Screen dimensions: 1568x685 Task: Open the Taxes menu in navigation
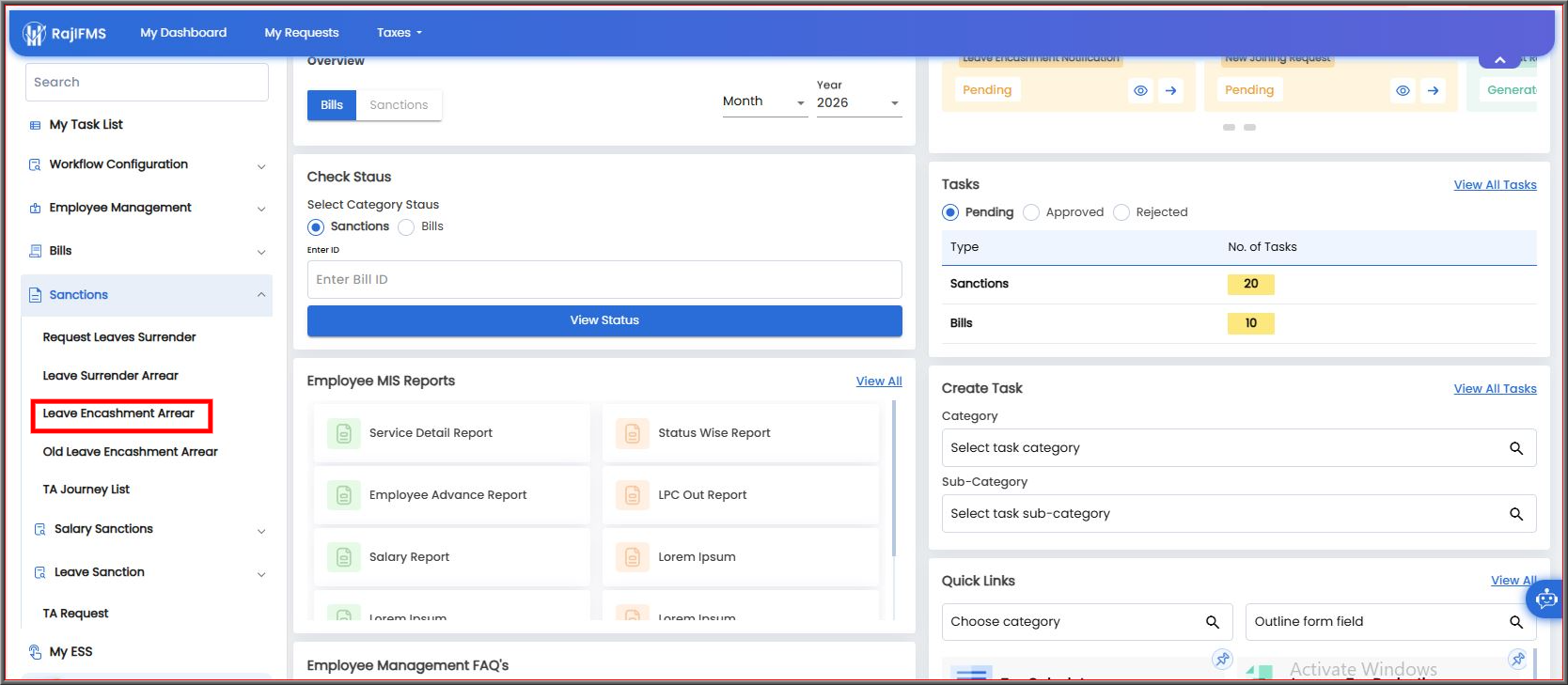400,33
